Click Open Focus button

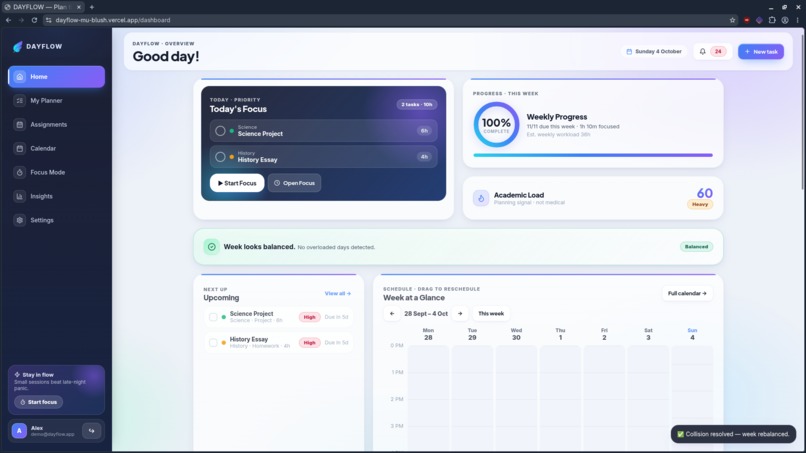coord(295,183)
